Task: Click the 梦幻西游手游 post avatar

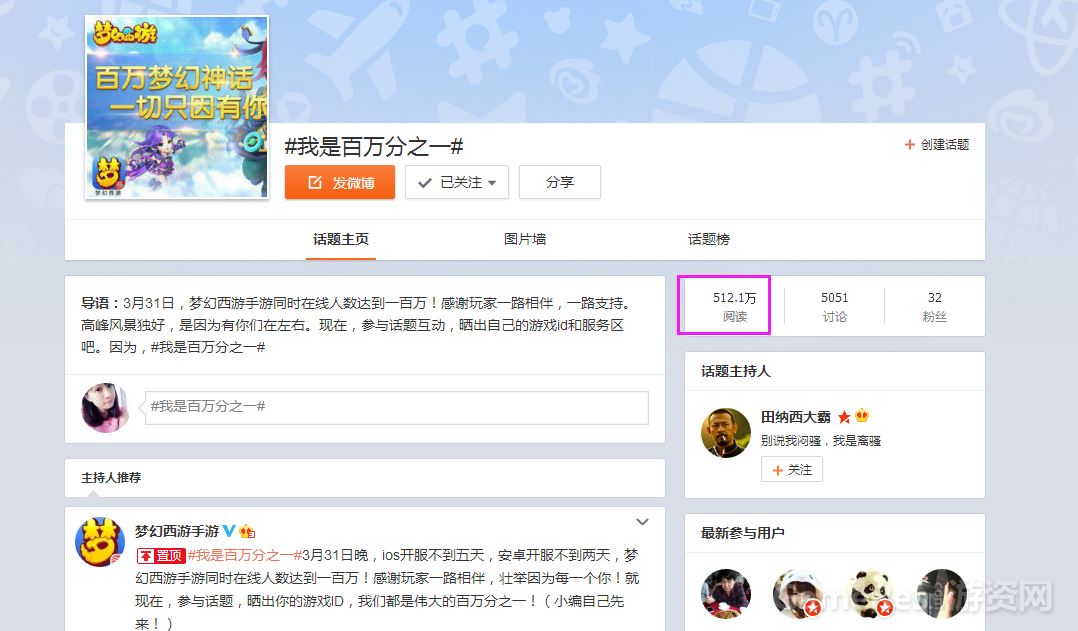Action: coord(100,542)
